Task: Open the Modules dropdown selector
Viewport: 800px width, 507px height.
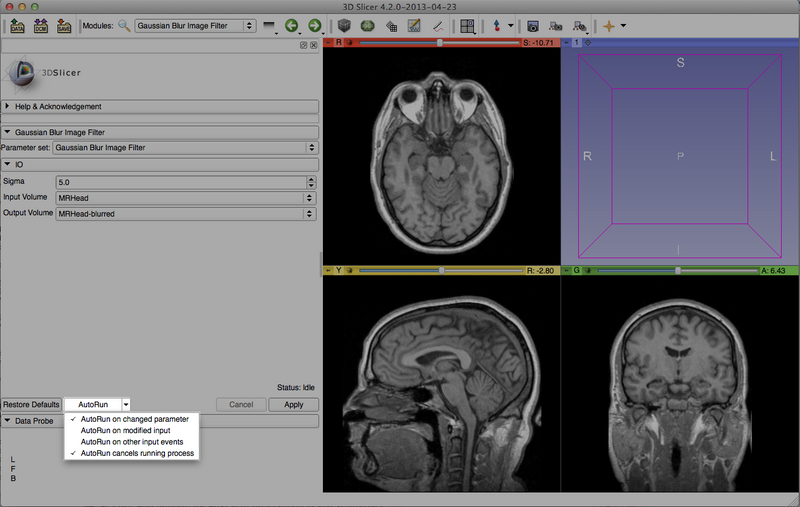Action: (x=195, y=25)
